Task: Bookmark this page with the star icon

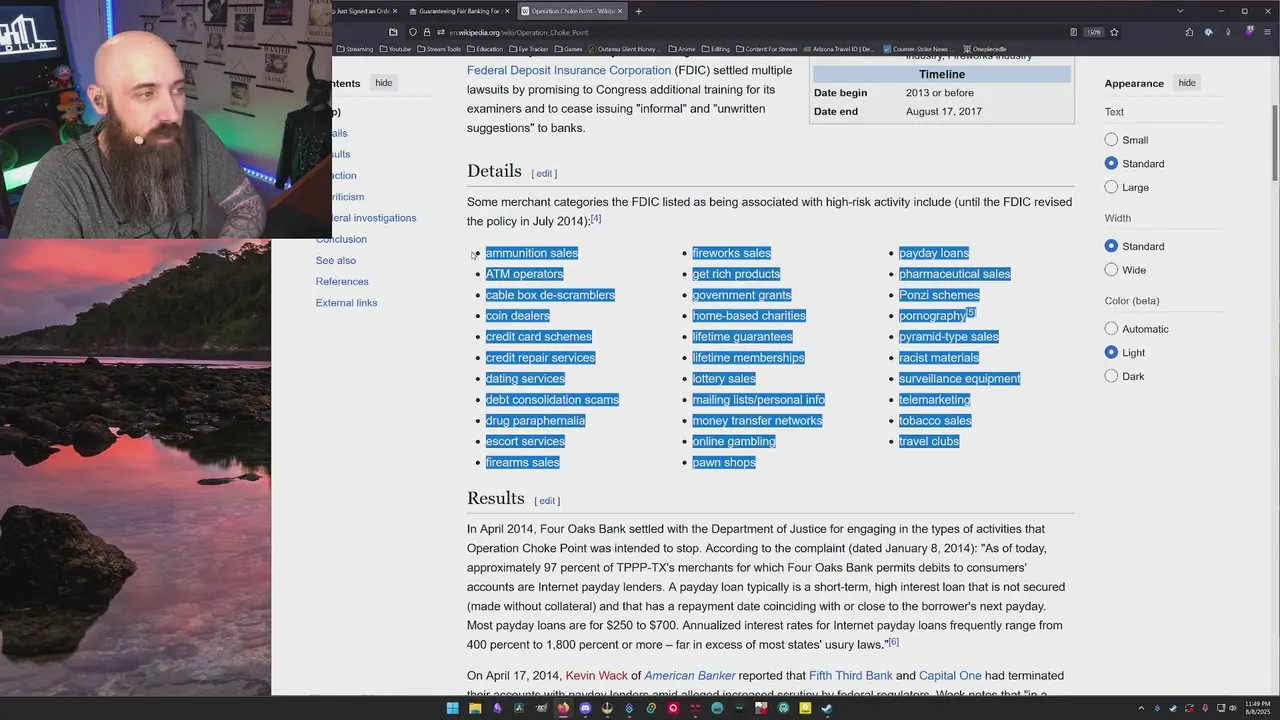Action: 1114,32
